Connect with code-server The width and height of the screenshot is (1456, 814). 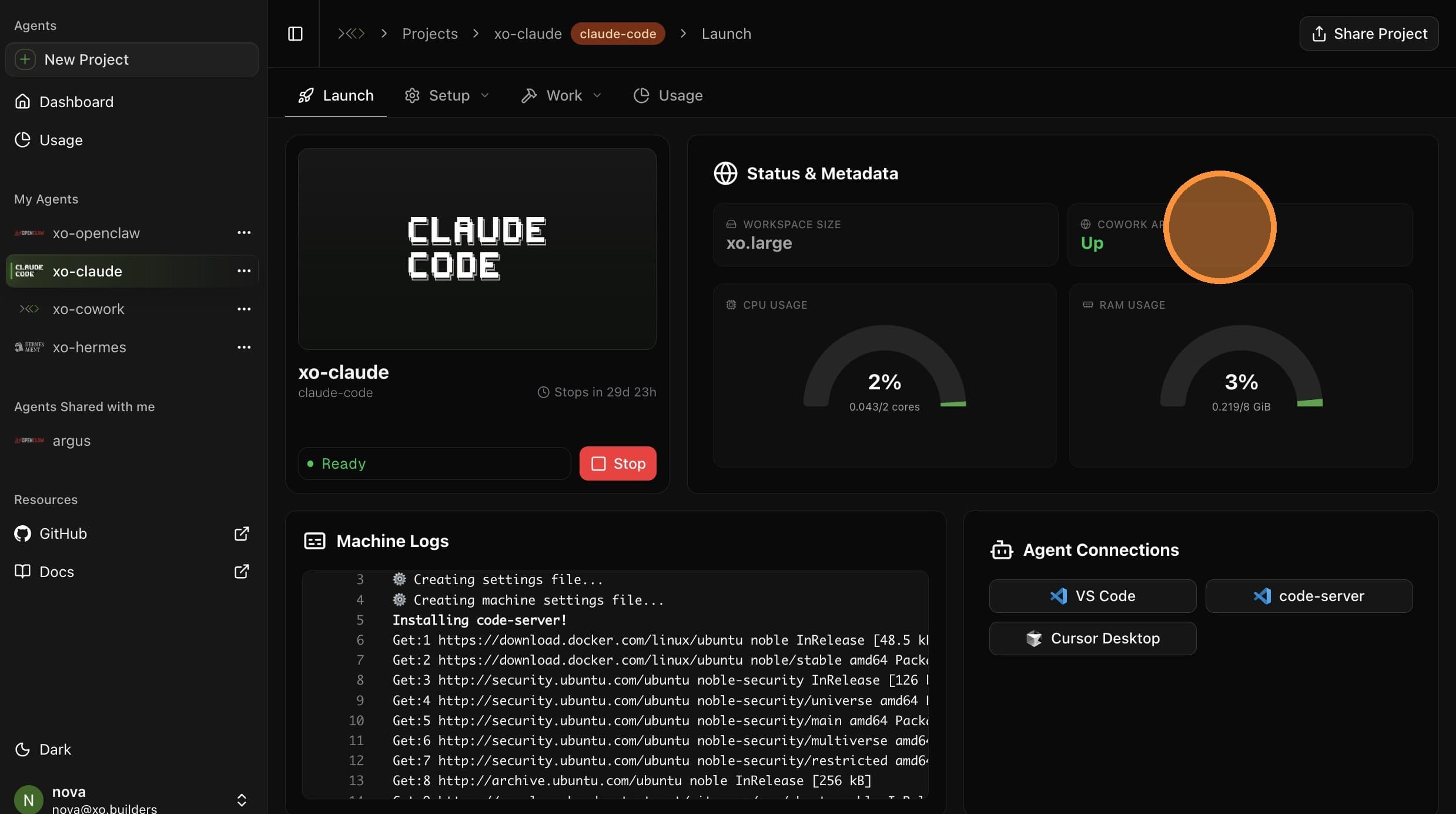1309,596
